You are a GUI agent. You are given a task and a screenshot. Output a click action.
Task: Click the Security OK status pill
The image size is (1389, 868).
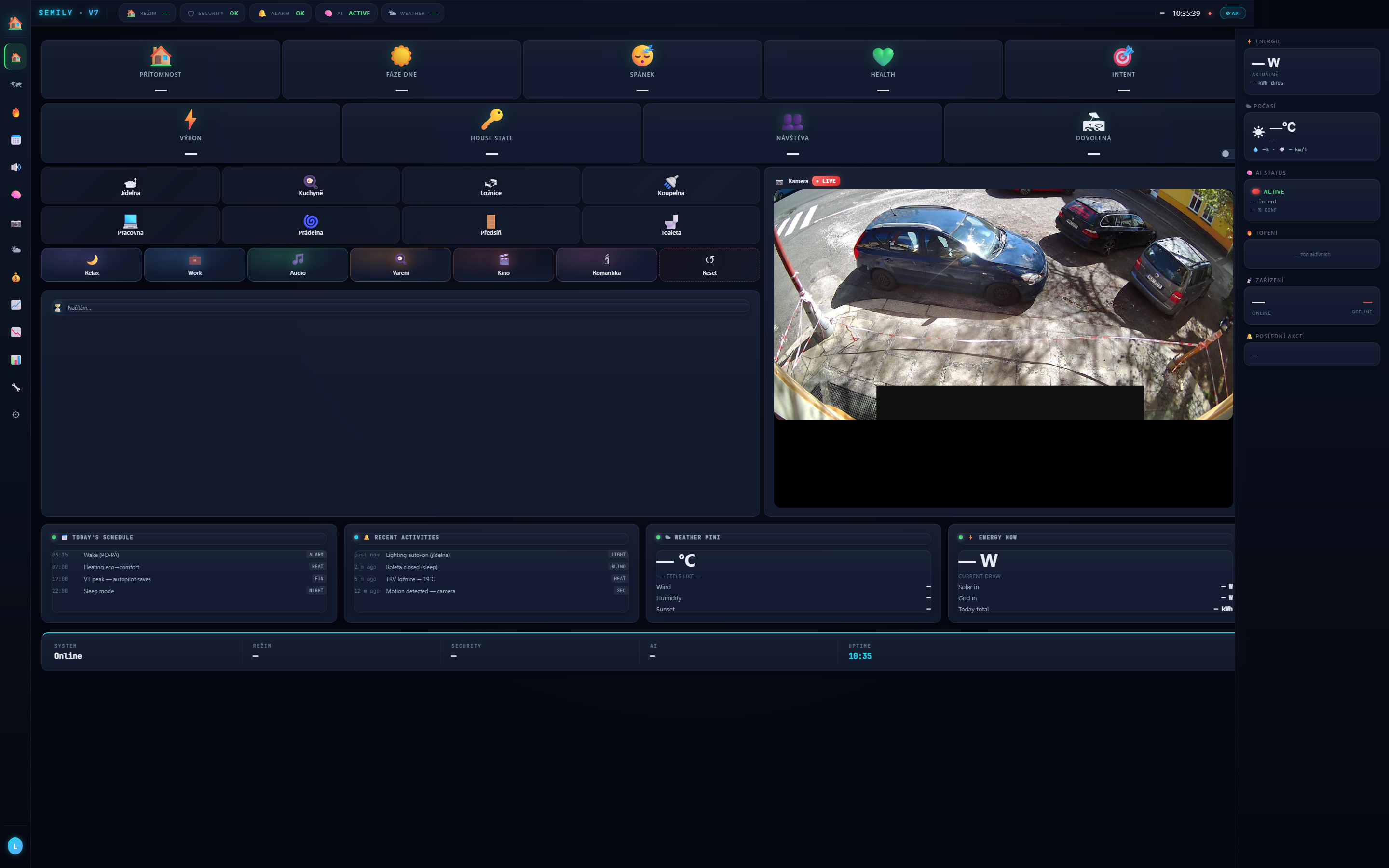(x=213, y=13)
